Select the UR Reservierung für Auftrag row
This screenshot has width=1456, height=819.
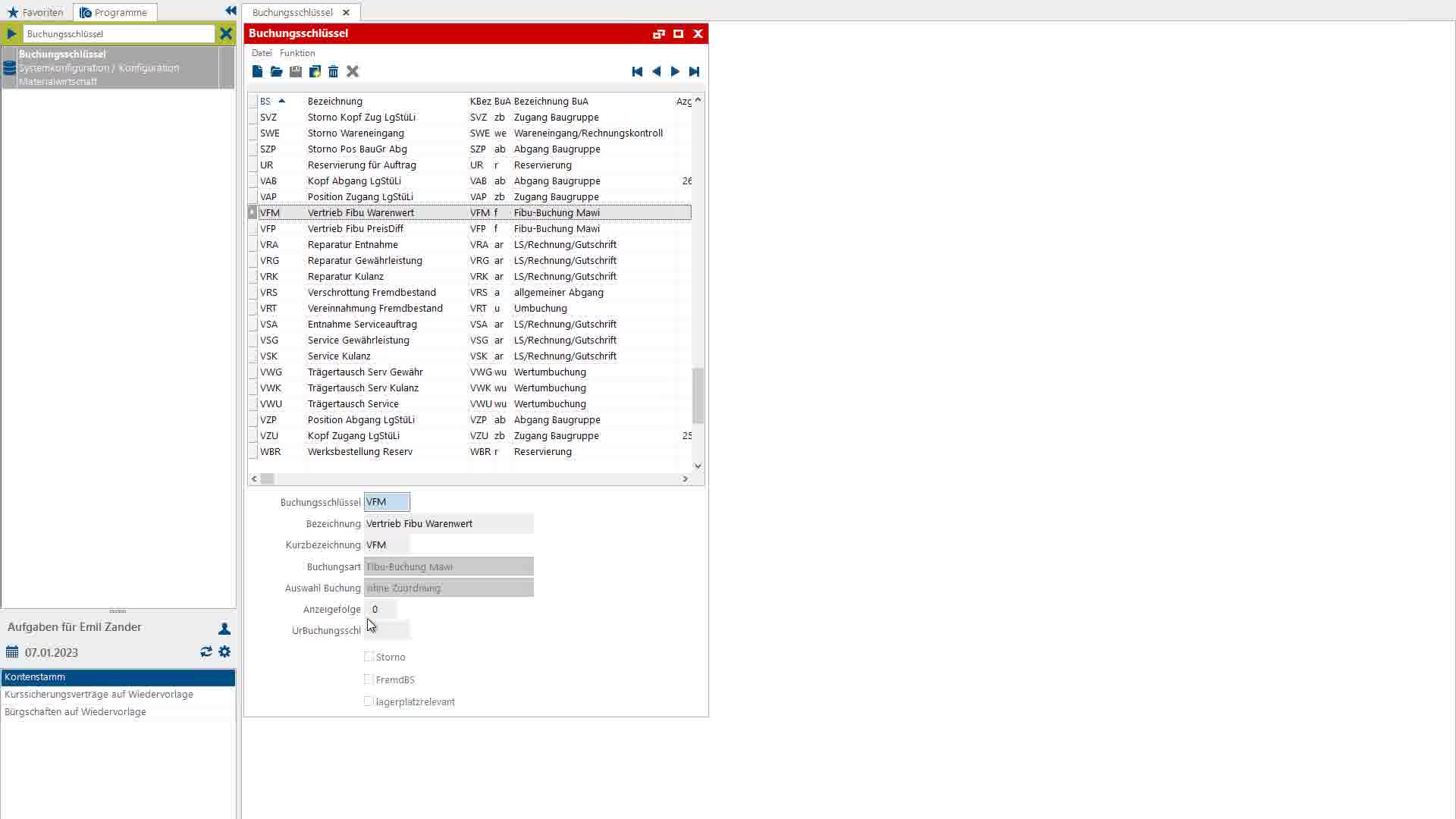(x=475, y=165)
